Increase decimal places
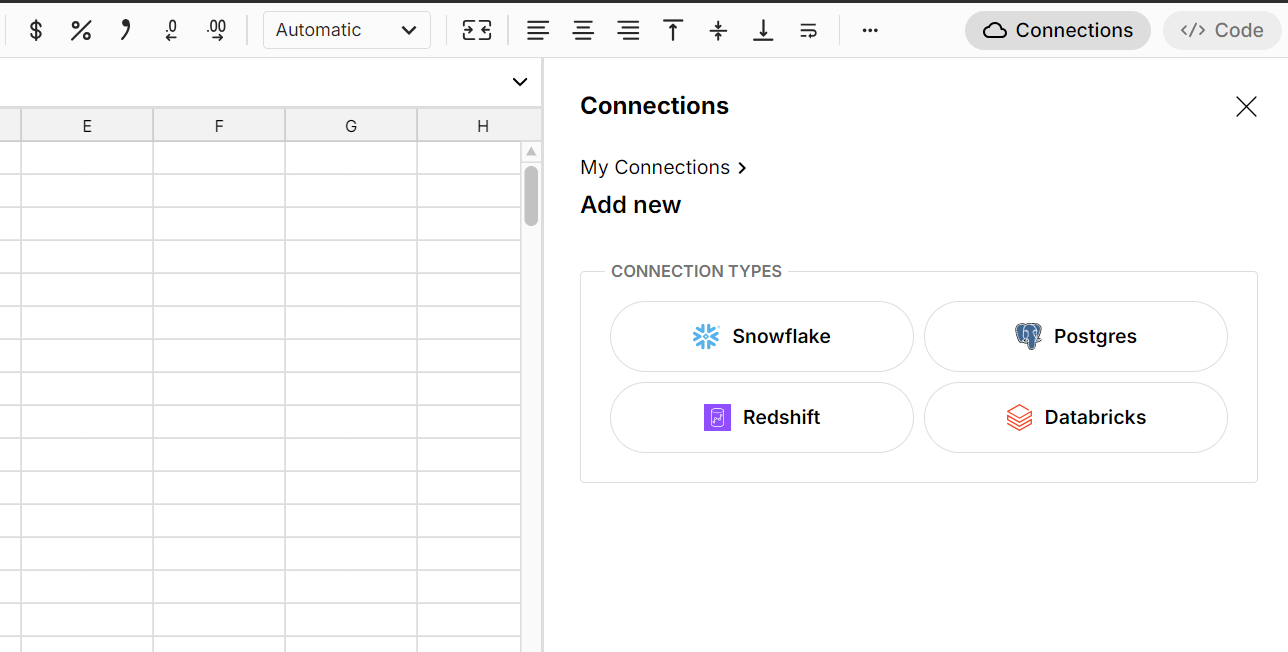1288x652 pixels. tap(216, 30)
